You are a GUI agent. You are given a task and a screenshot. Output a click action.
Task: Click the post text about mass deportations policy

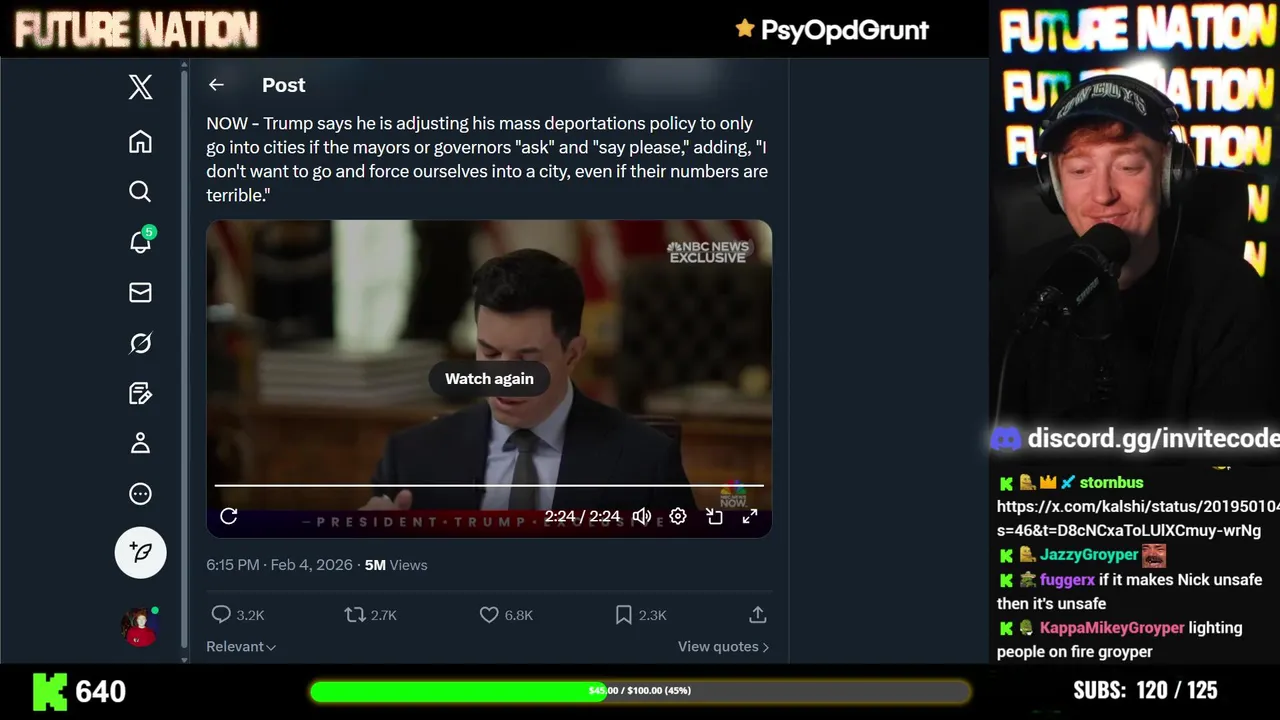click(x=487, y=159)
